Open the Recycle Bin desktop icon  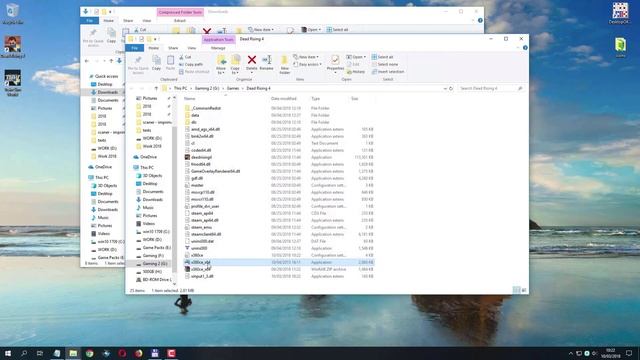coord(12,13)
